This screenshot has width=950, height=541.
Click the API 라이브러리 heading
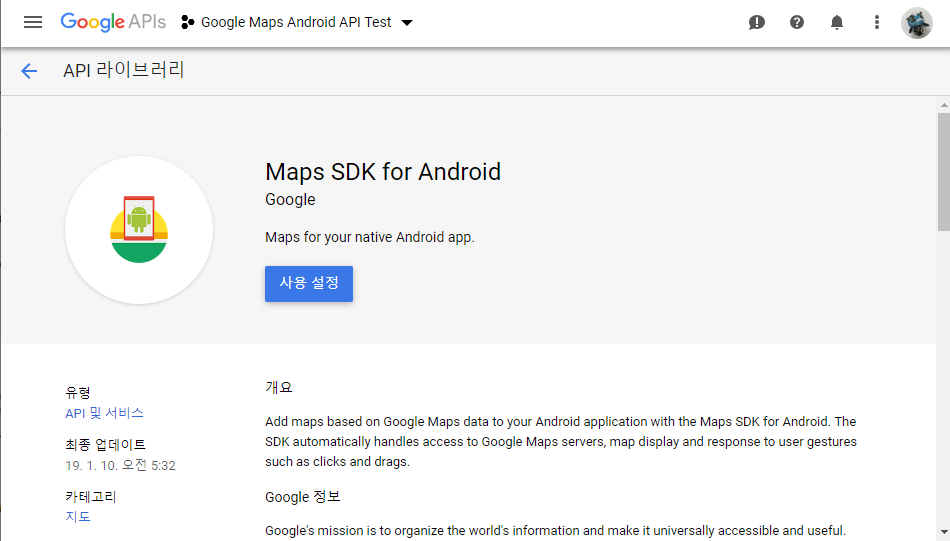pyautogui.click(x=124, y=70)
